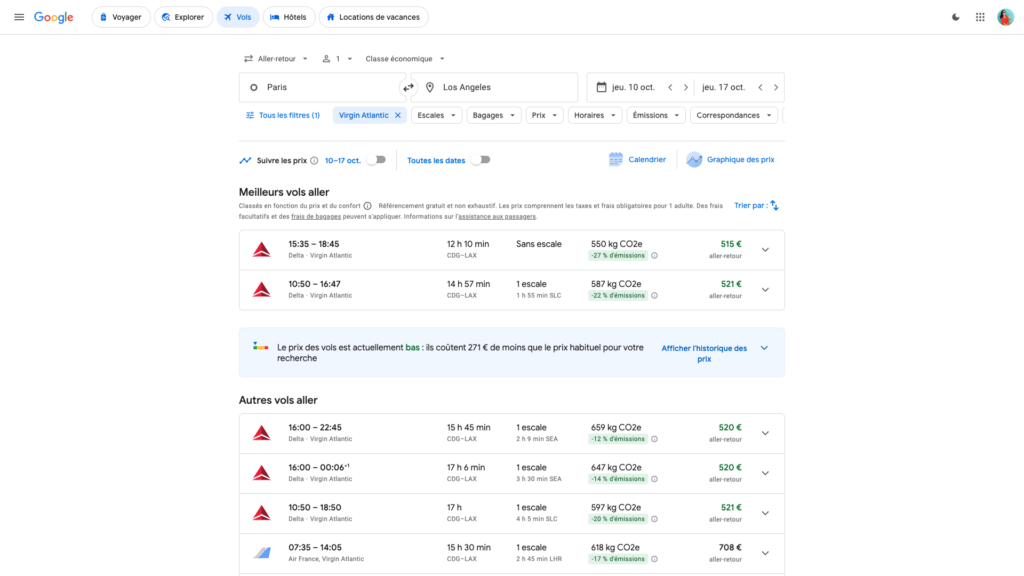Open the Classe économique dropdown

[x=405, y=59]
